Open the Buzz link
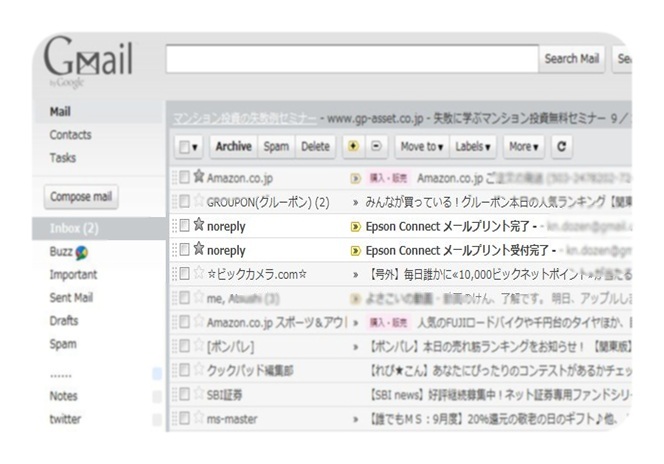664x464 pixels. (61, 251)
